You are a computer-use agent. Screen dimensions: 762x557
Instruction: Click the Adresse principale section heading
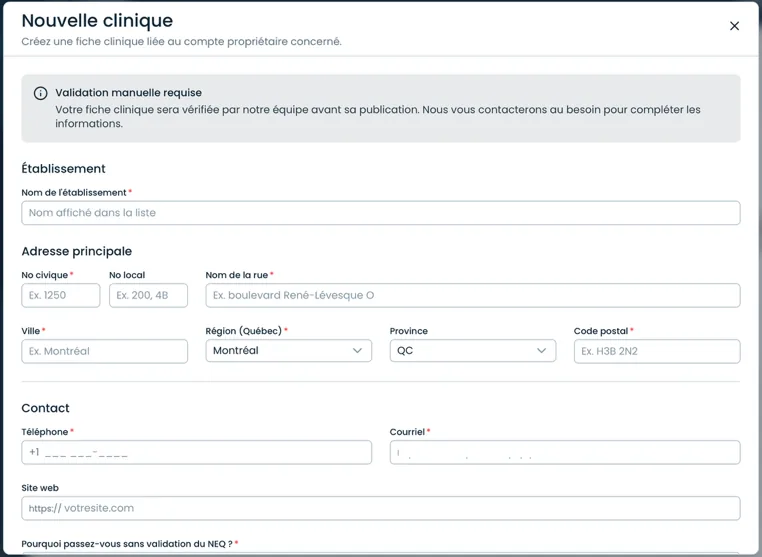pyautogui.click(x=77, y=251)
